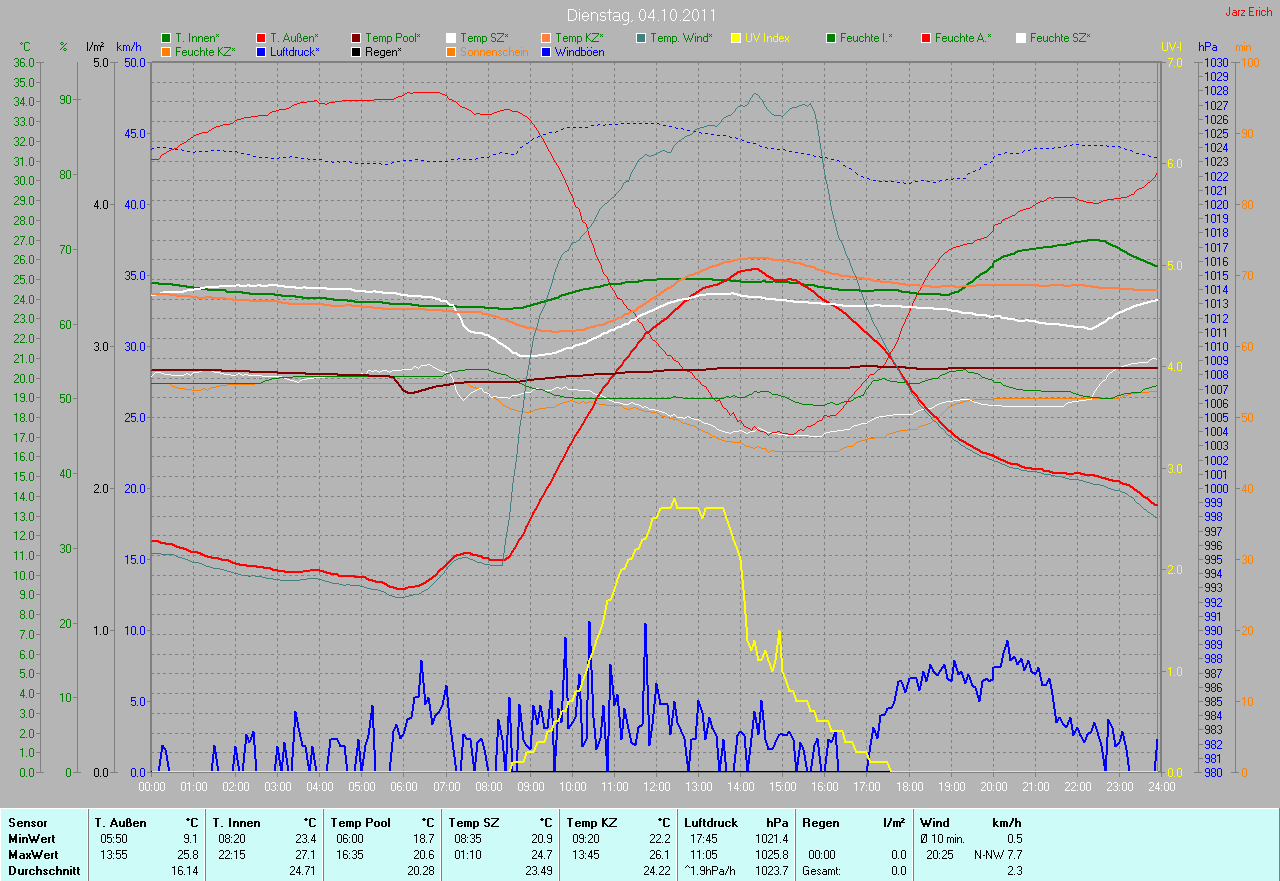Click the Feuchte A.* legend label
Screen dimensions: 1280x881
[x=963, y=38]
